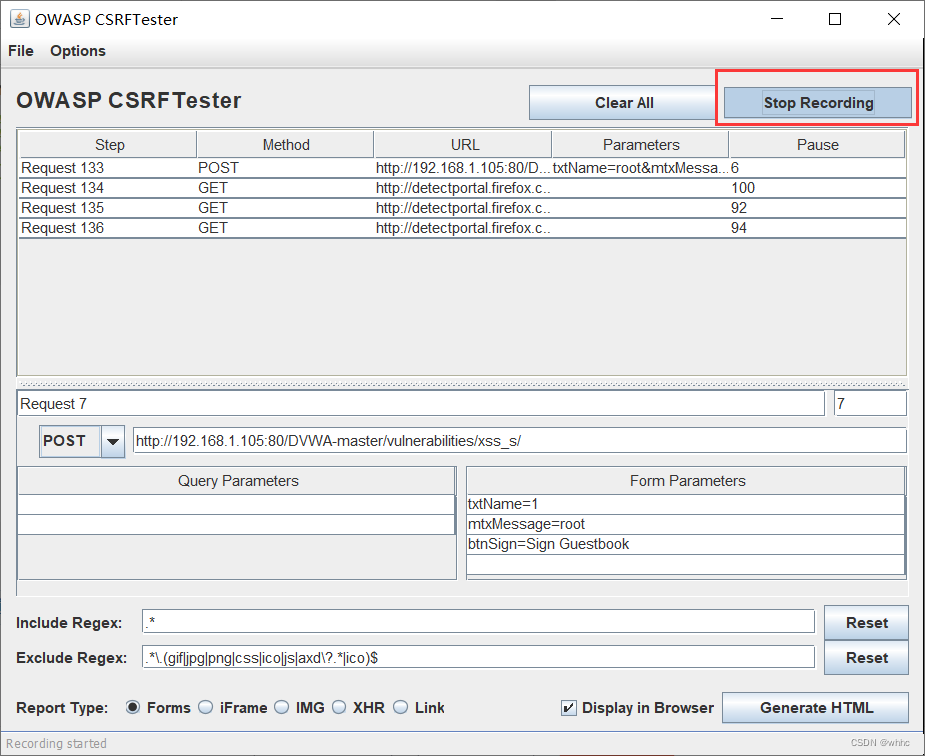Sort by the Method column header

tap(286, 144)
